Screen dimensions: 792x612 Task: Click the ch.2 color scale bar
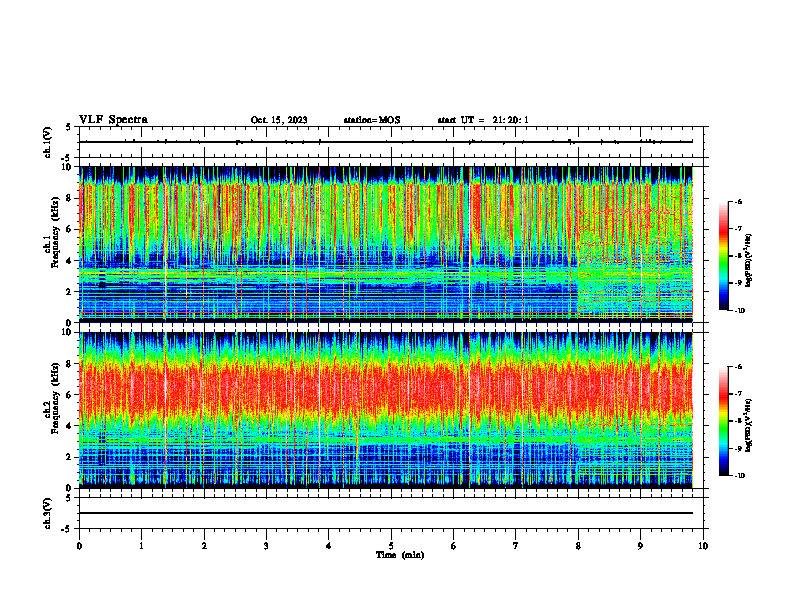tap(724, 421)
